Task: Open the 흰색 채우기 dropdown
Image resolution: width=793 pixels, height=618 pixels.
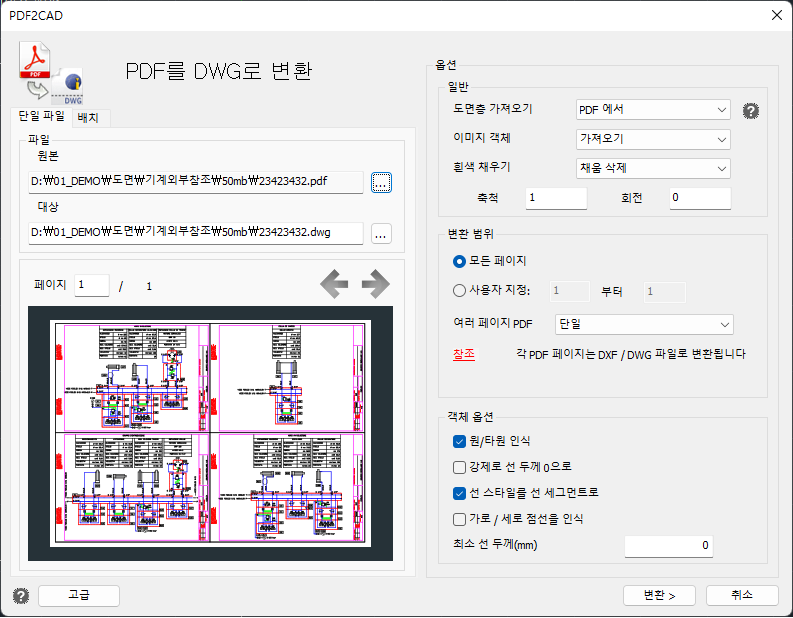Action: pos(653,168)
